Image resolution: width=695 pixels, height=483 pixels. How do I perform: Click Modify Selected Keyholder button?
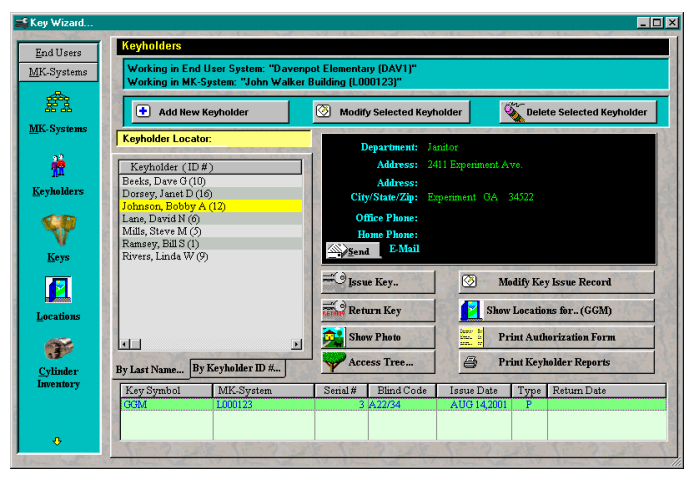point(391,112)
